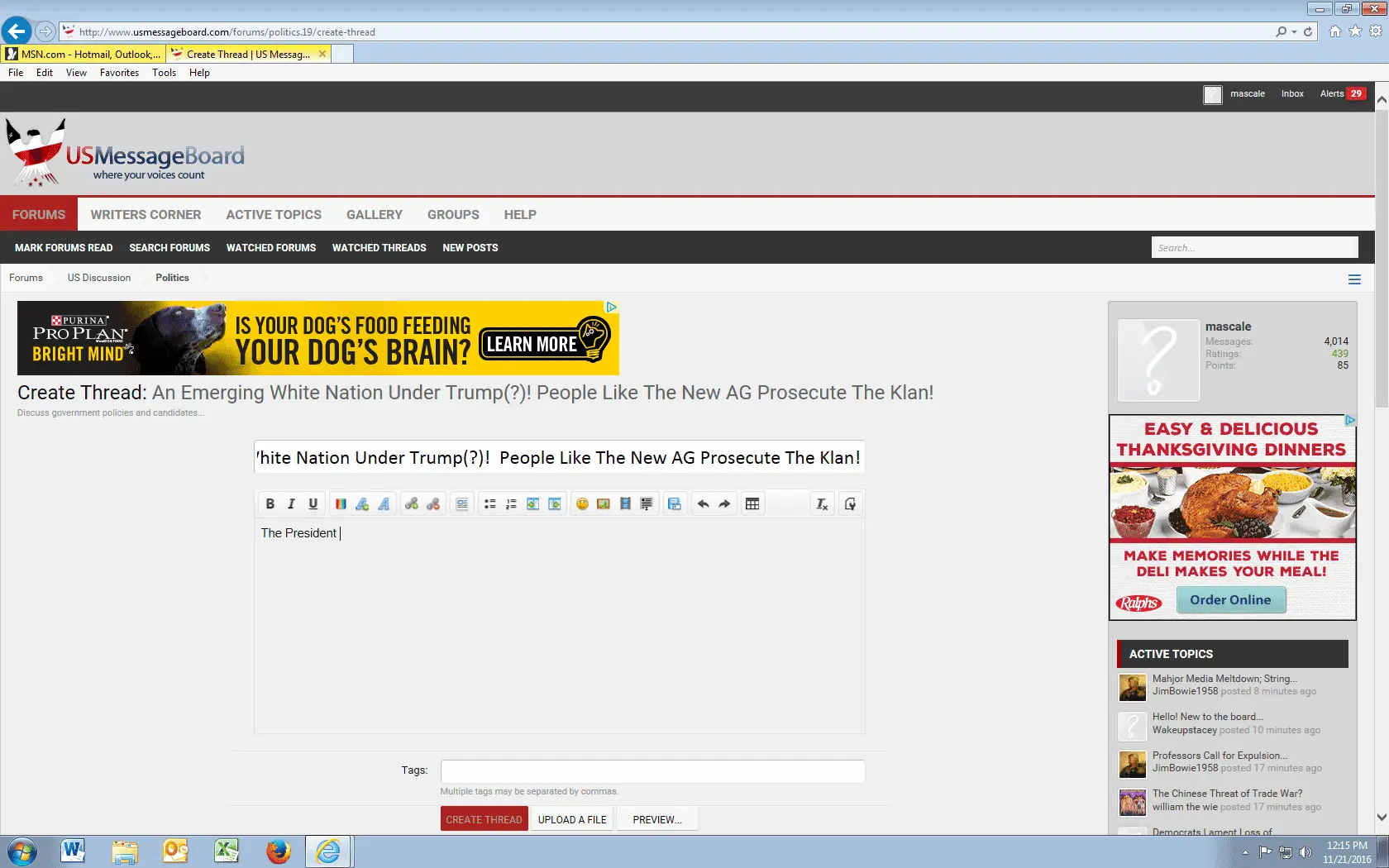Open the quick navigation menu icon
Image resolution: width=1389 pixels, height=868 pixels.
point(1354,279)
